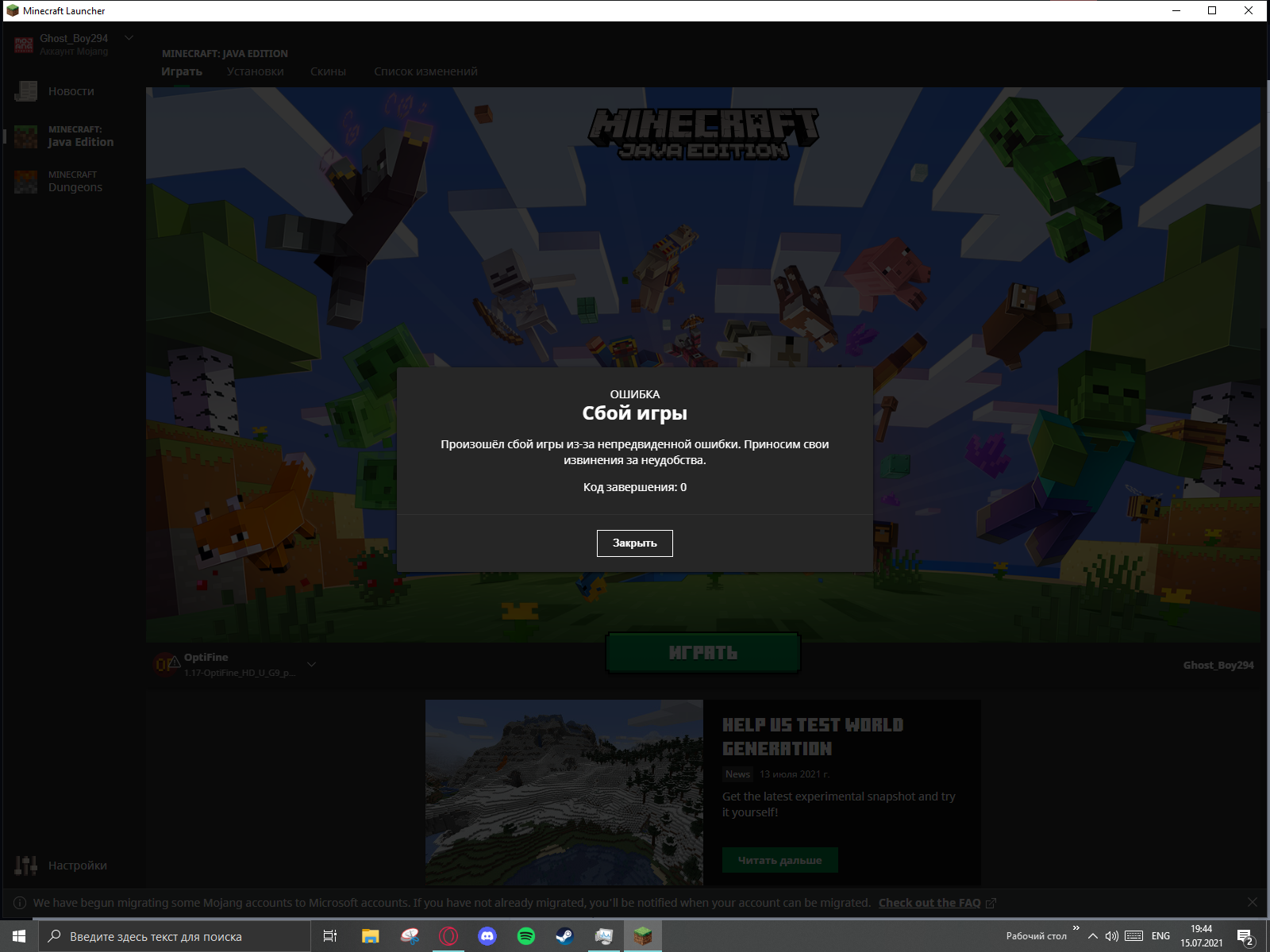Viewport: 1270px width, 952px height.
Task: Click the Настройки label in sidebar
Action: point(78,866)
